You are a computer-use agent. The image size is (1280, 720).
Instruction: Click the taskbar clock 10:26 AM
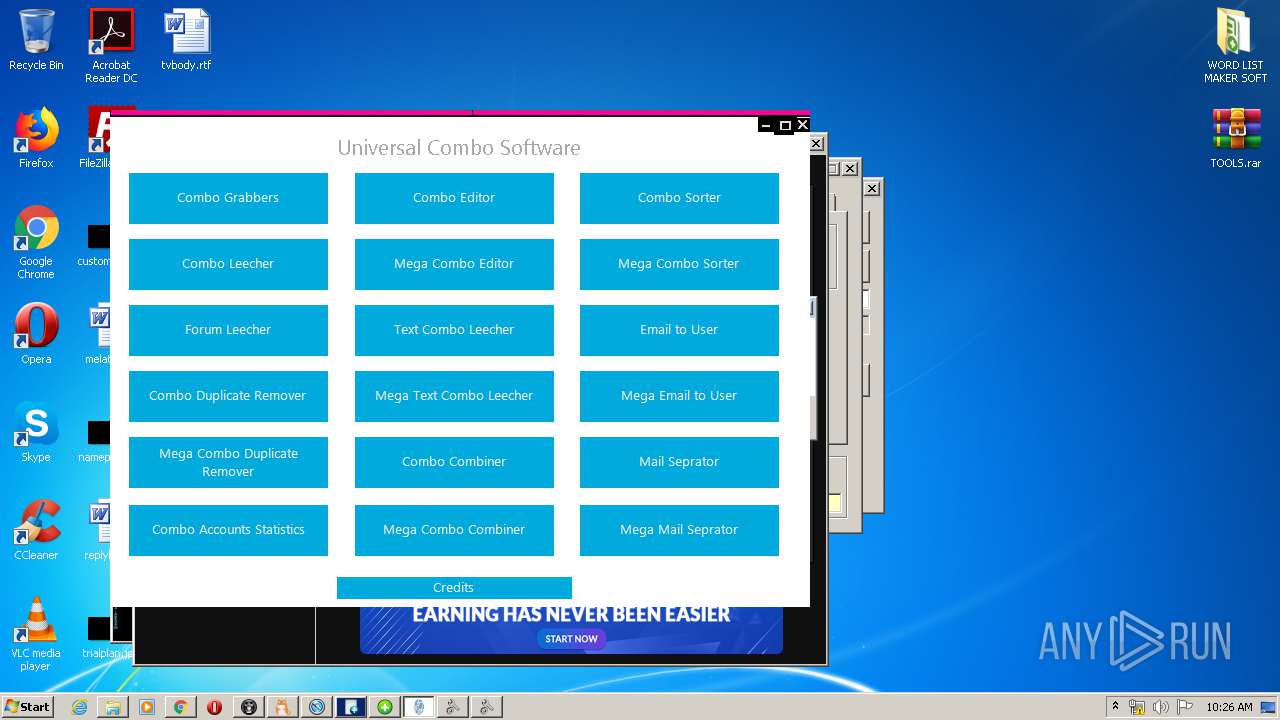click(x=1229, y=707)
